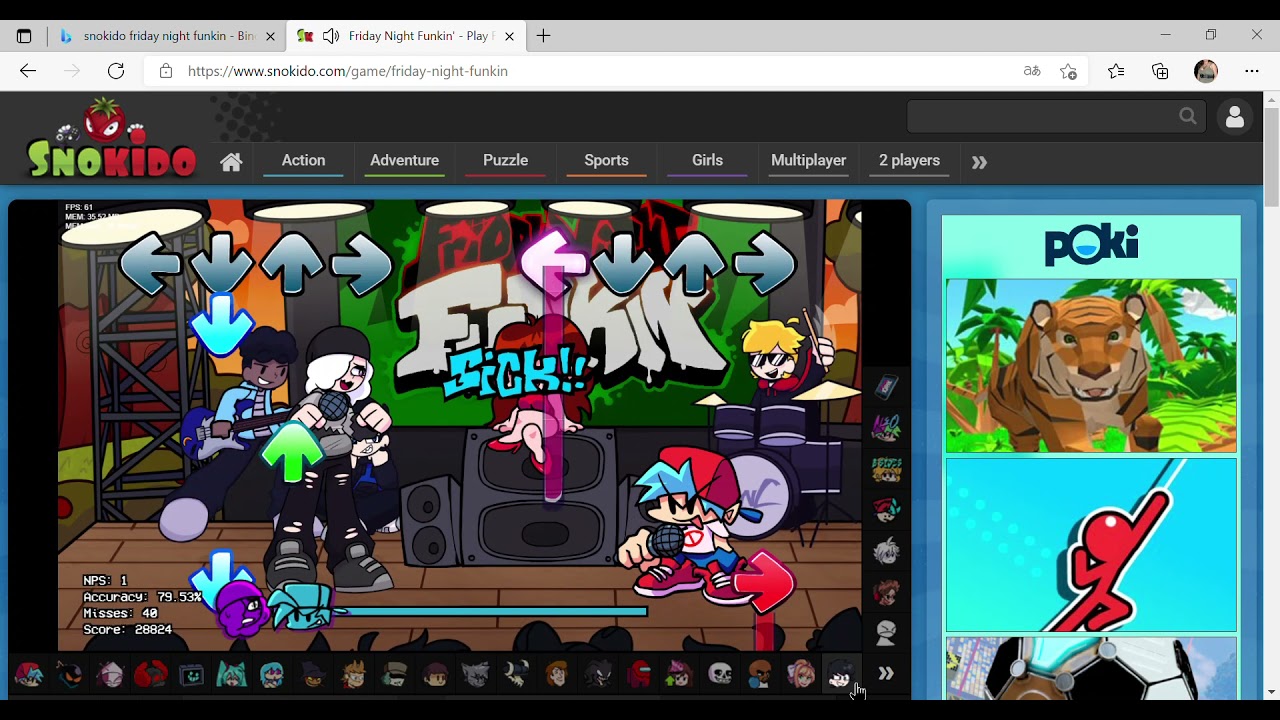Click the search magnifier icon
The image size is (1280, 720).
pos(1187,117)
